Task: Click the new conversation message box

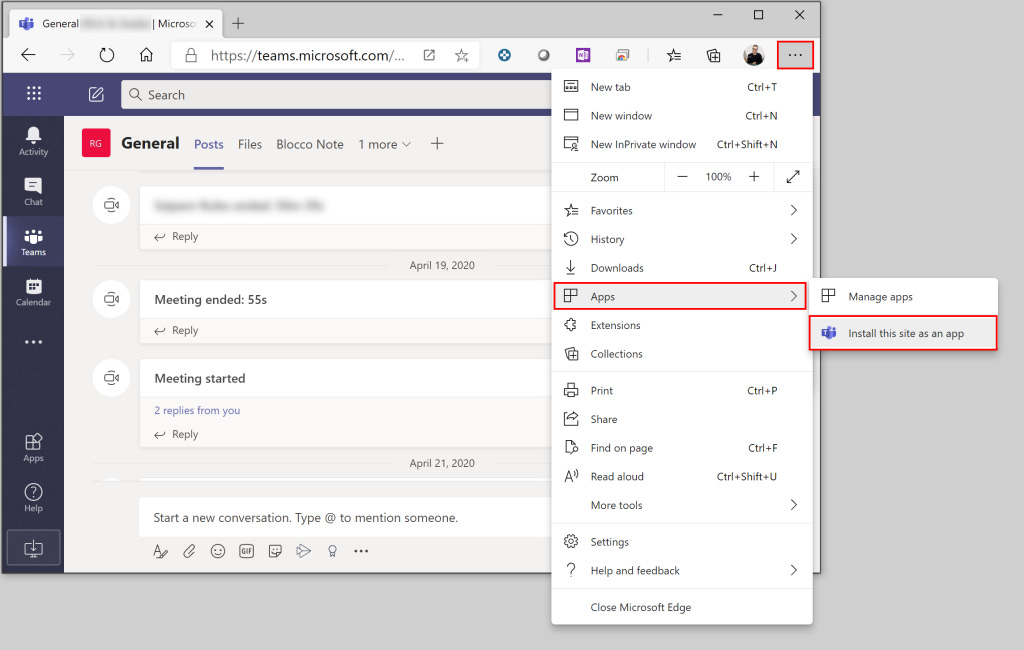Action: tap(345, 517)
